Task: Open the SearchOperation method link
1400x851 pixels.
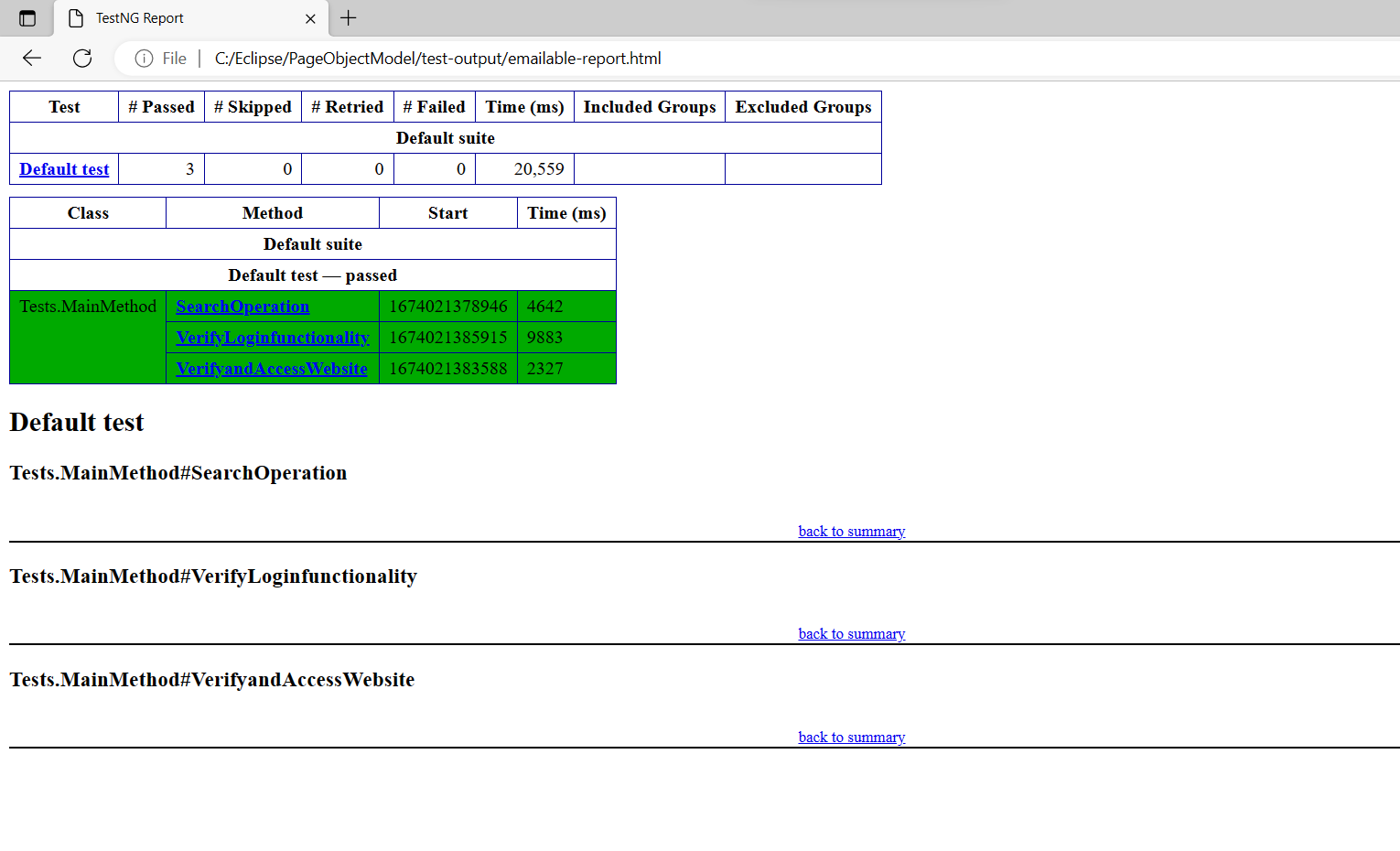Action: point(242,307)
